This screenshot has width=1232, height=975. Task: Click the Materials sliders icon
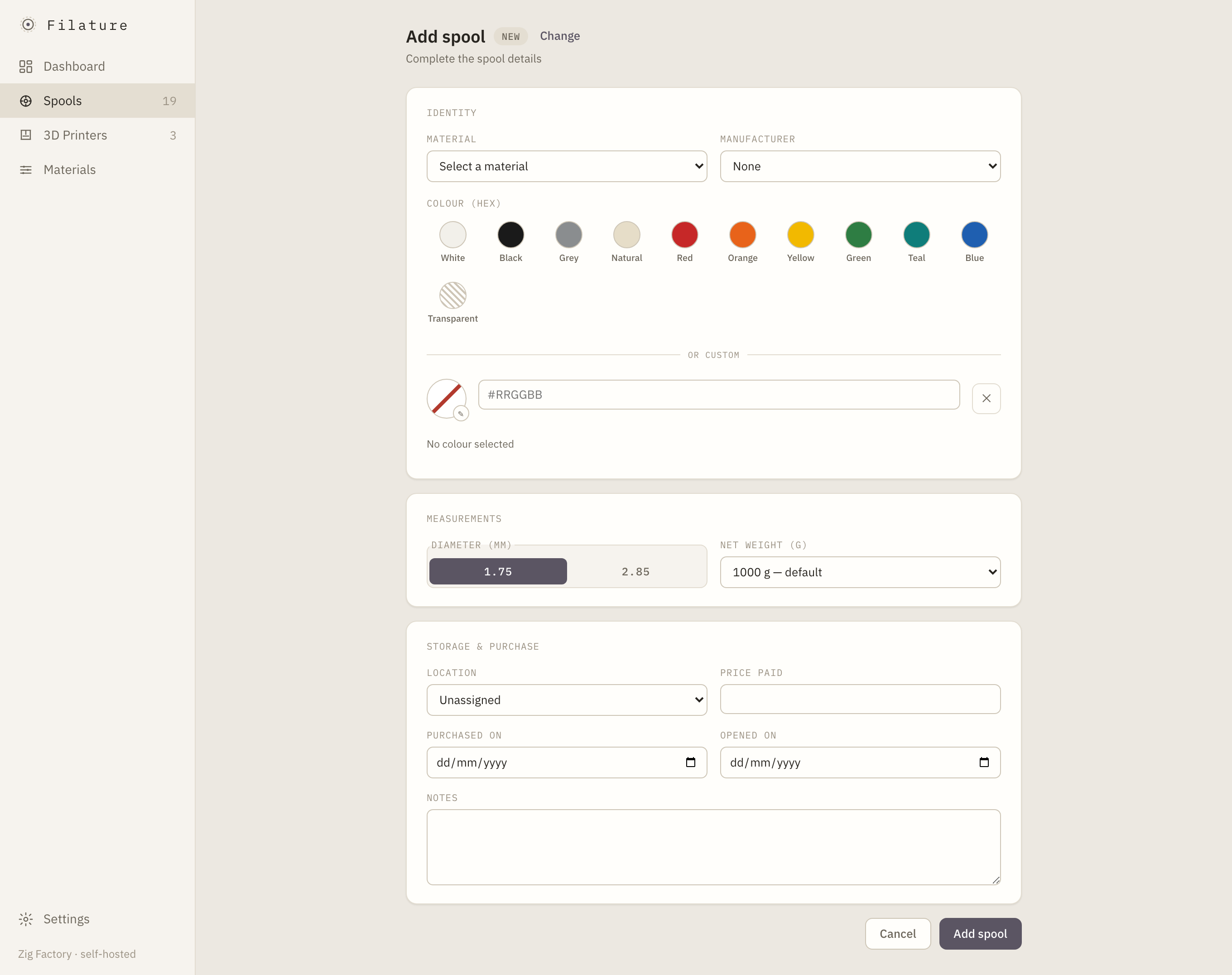point(26,169)
